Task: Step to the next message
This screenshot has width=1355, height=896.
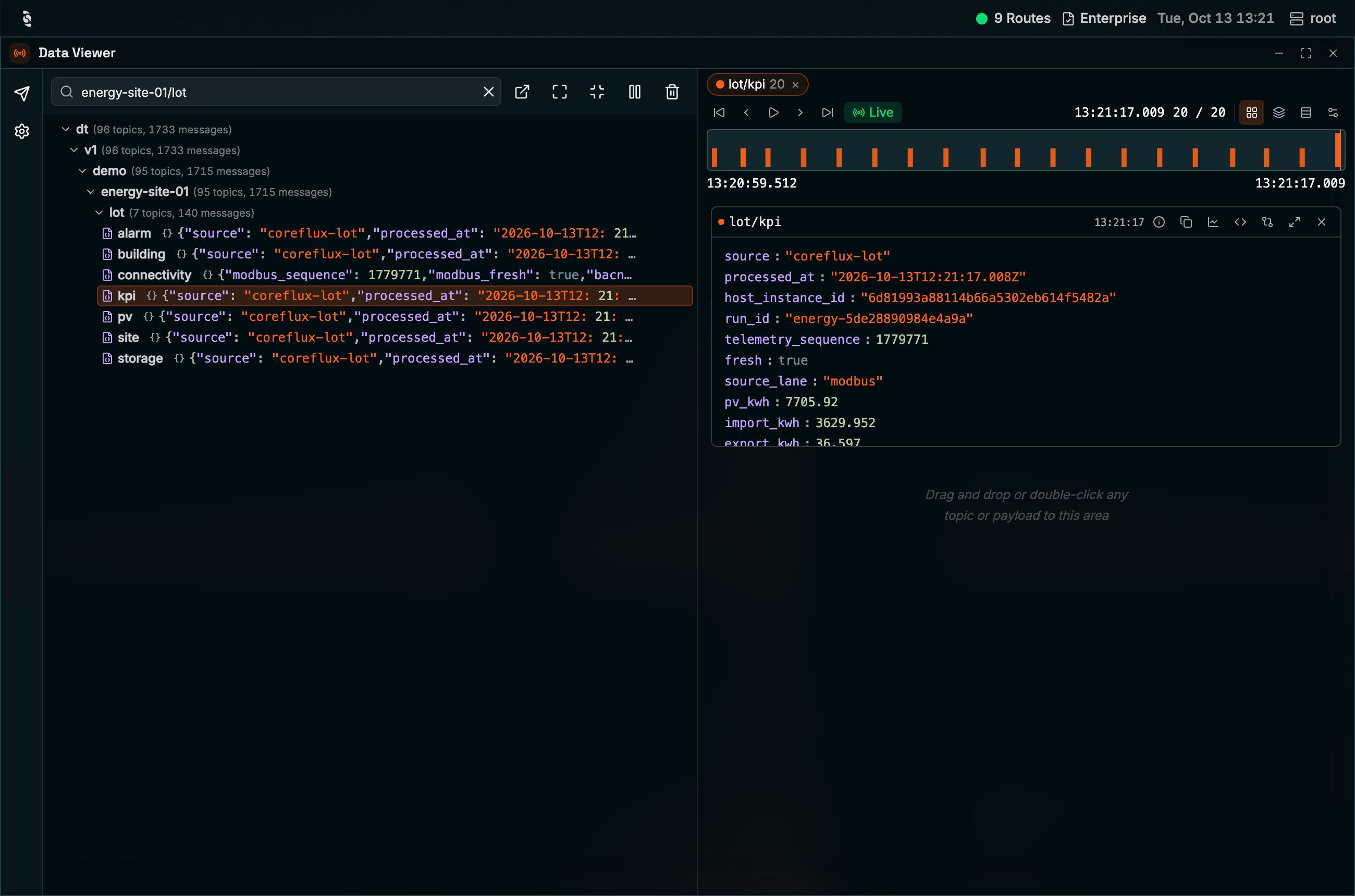Action: (800, 113)
